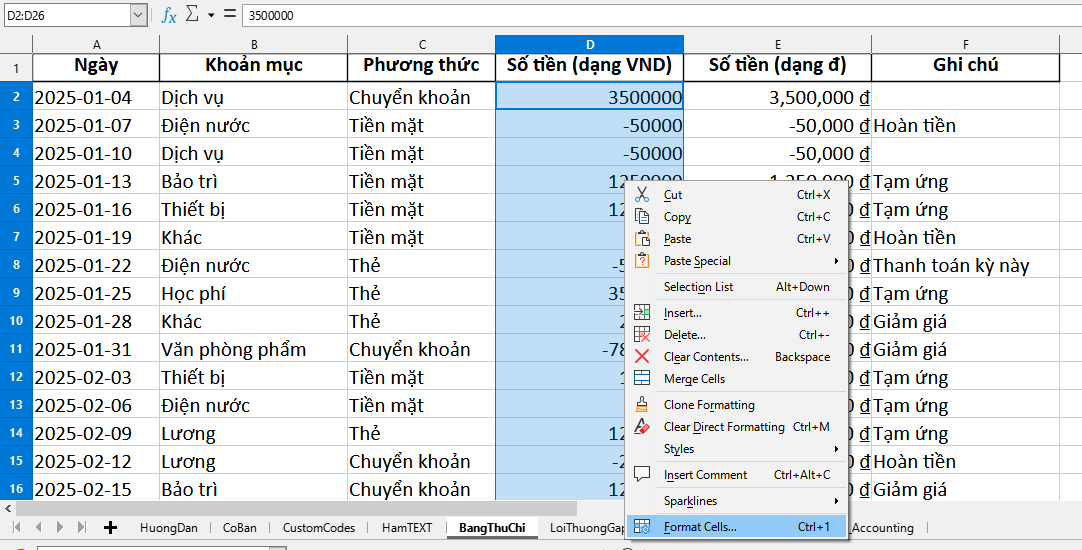1082x550 pixels.
Task: Click the horizontal scrollbar left arrow
Action: pos(8,509)
